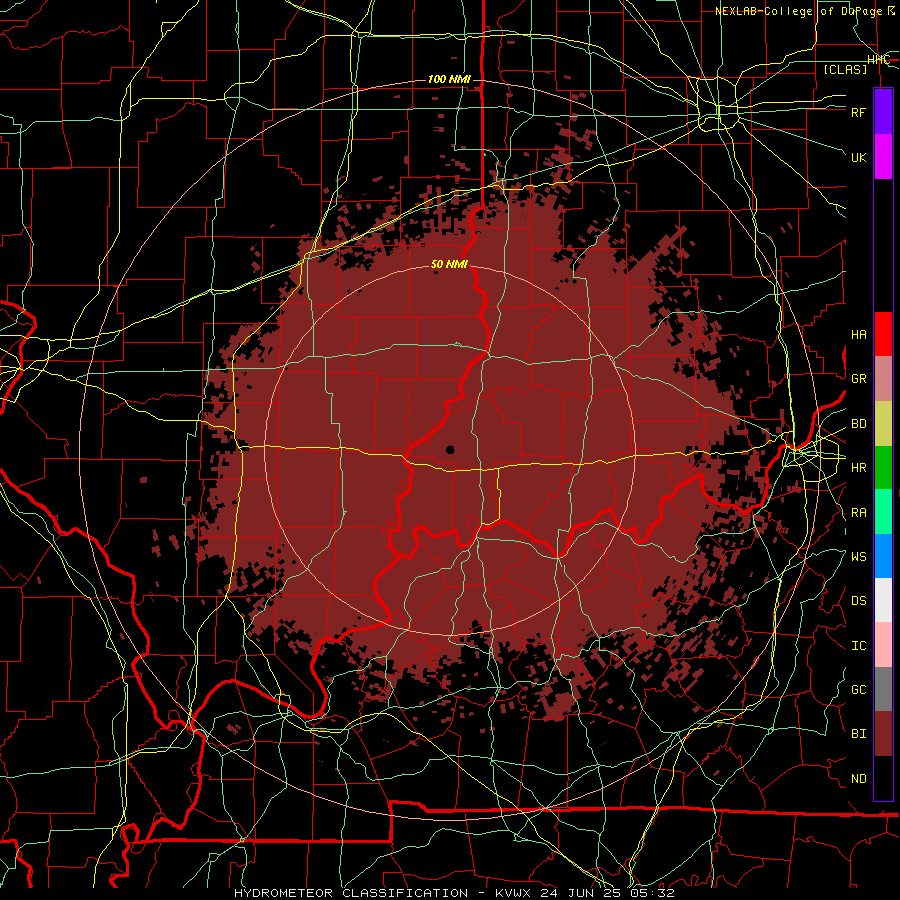Image resolution: width=900 pixels, height=900 pixels.
Task: Select the gray GC color swatch
Action: [x=883, y=689]
